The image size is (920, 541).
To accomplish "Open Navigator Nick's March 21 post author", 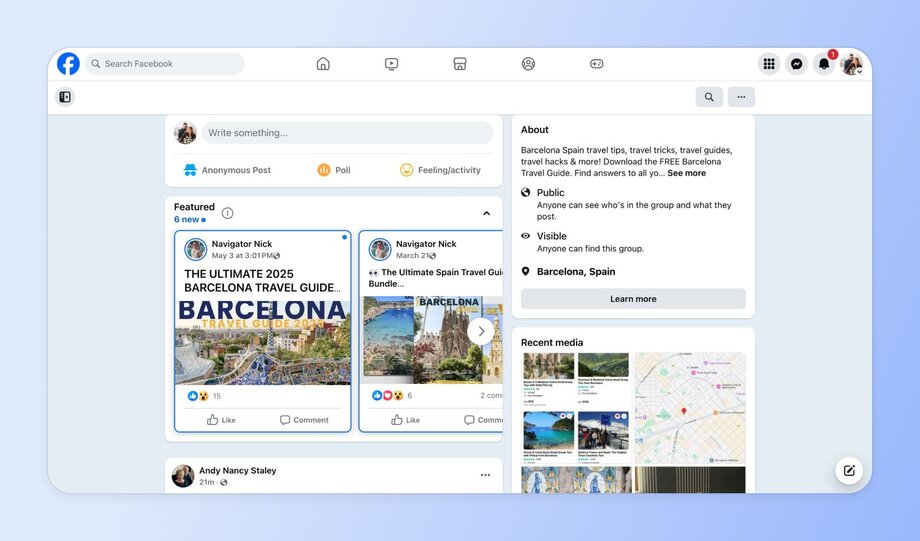I will (426, 244).
